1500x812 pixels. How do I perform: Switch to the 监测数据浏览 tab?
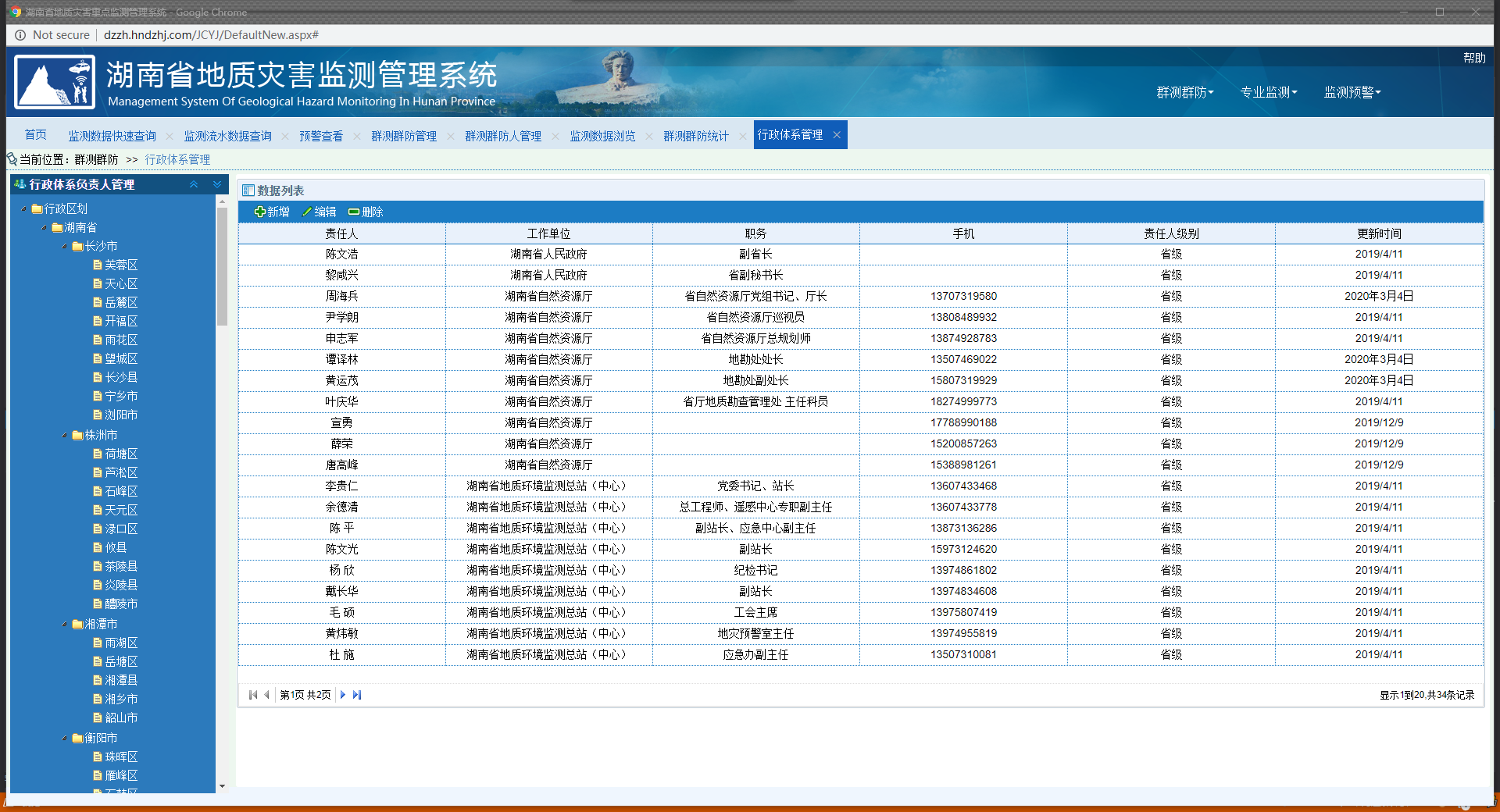[602, 136]
